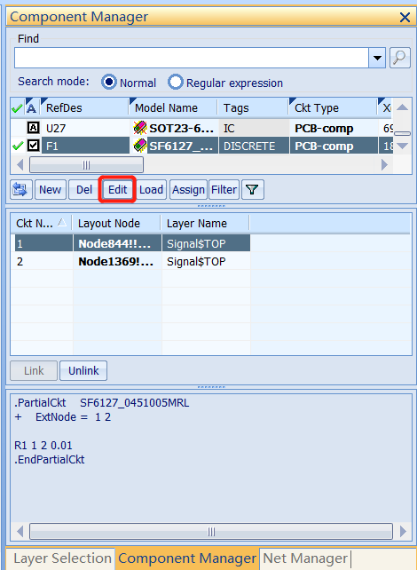
Task: Click the '.PartialCkt SF6127_0451005MRL' line
Action: (x=102, y=403)
